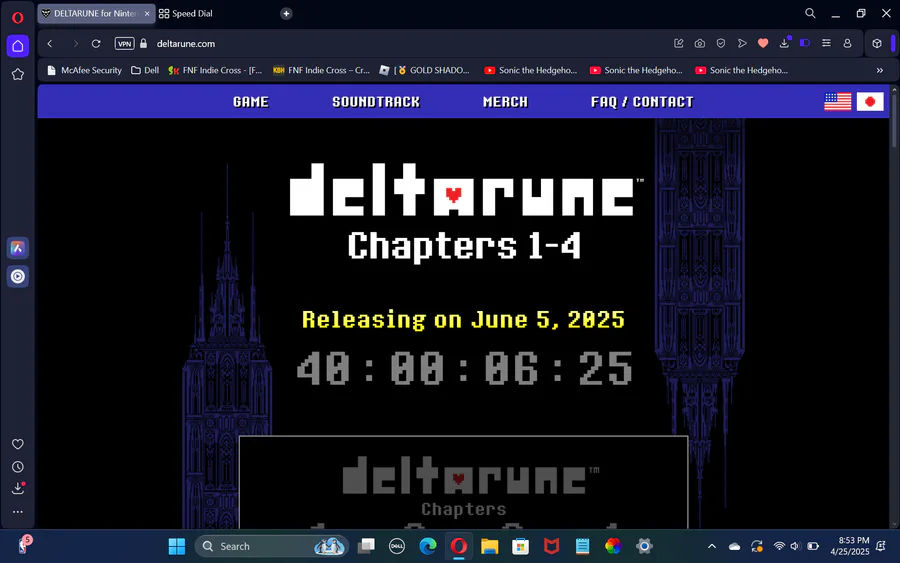Open the FNF Indie Cross – Cr... bookmark
900x563 pixels.
321,70
